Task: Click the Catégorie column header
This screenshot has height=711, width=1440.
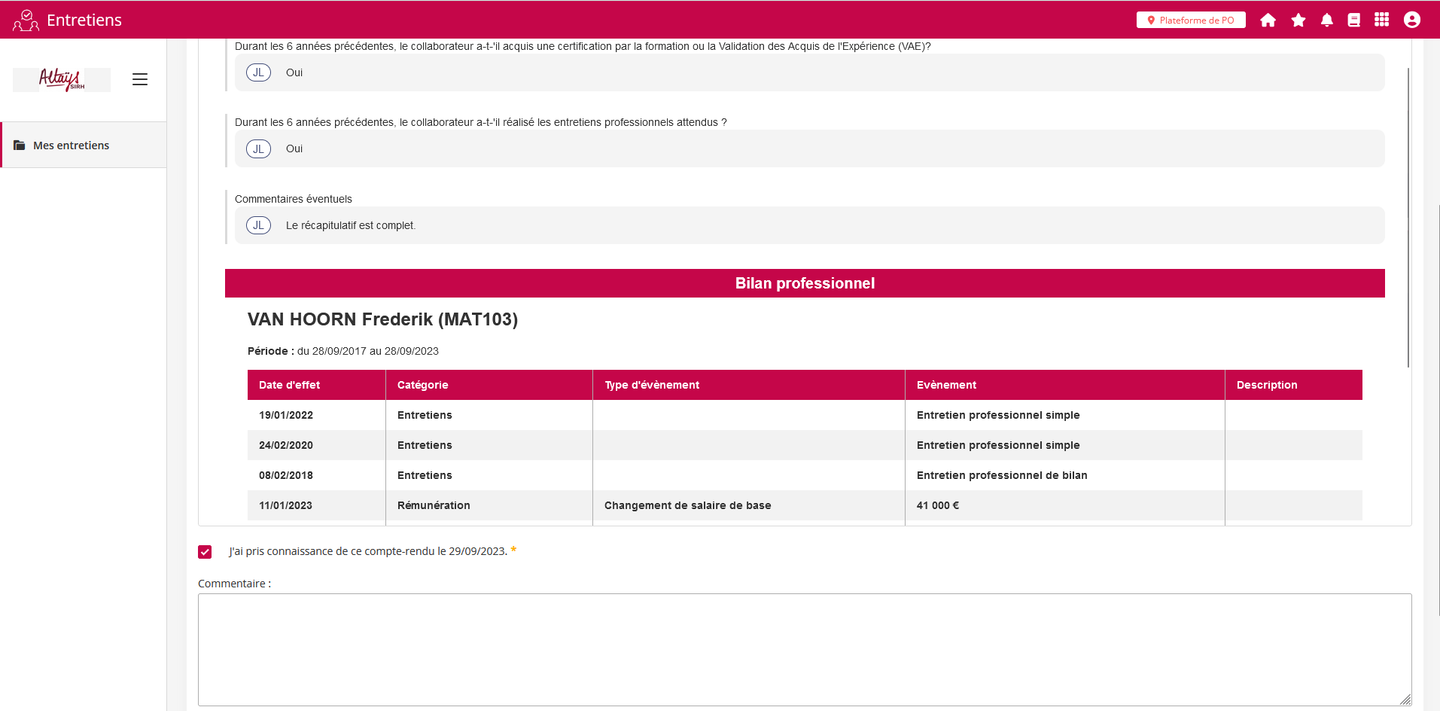Action: pos(422,385)
